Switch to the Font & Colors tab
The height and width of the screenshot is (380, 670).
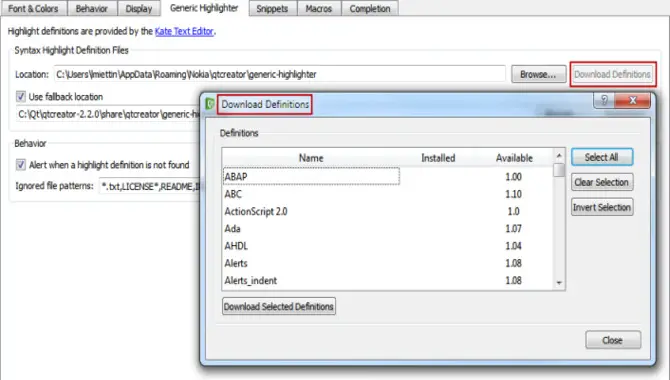[x=33, y=9]
